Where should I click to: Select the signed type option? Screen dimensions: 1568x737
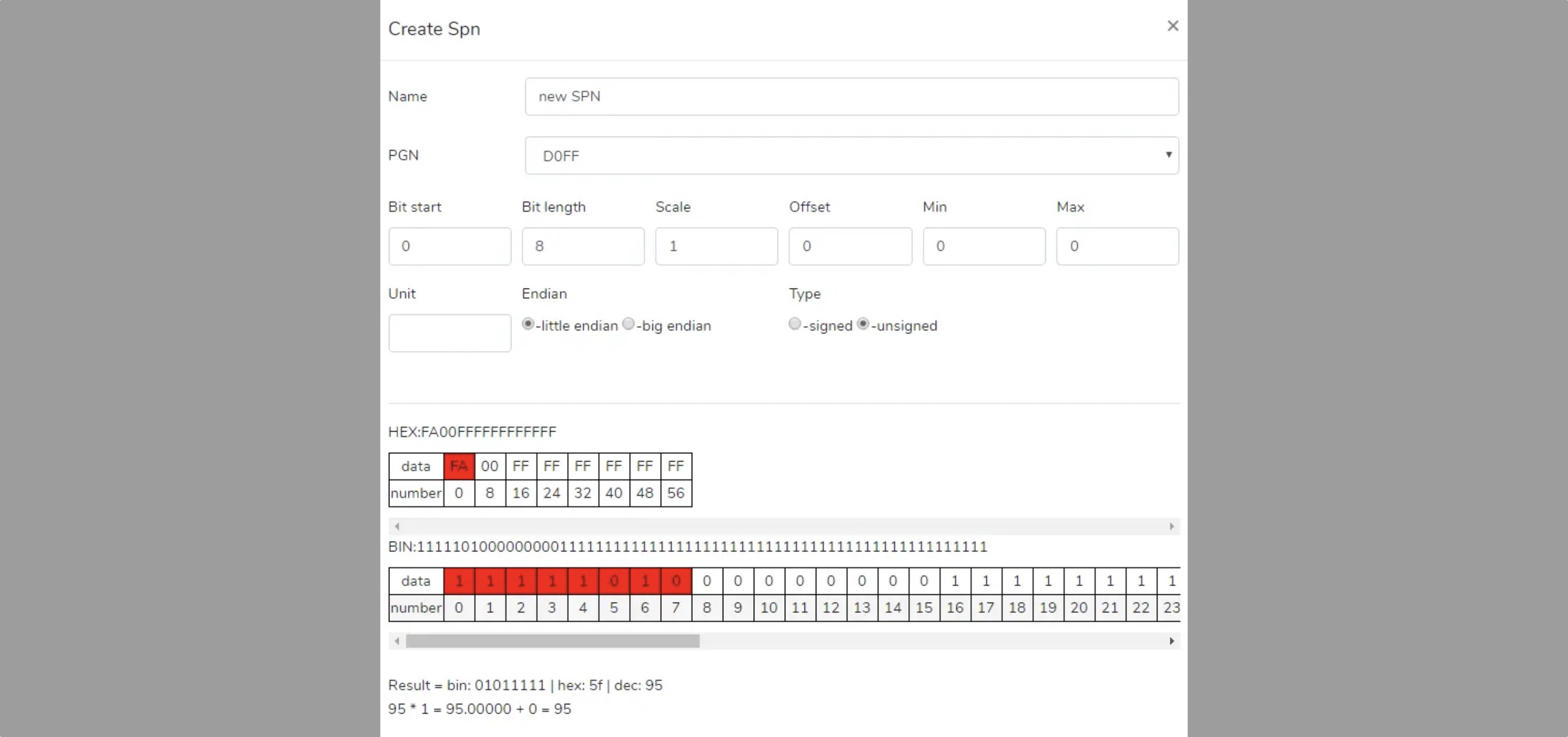pos(794,324)
